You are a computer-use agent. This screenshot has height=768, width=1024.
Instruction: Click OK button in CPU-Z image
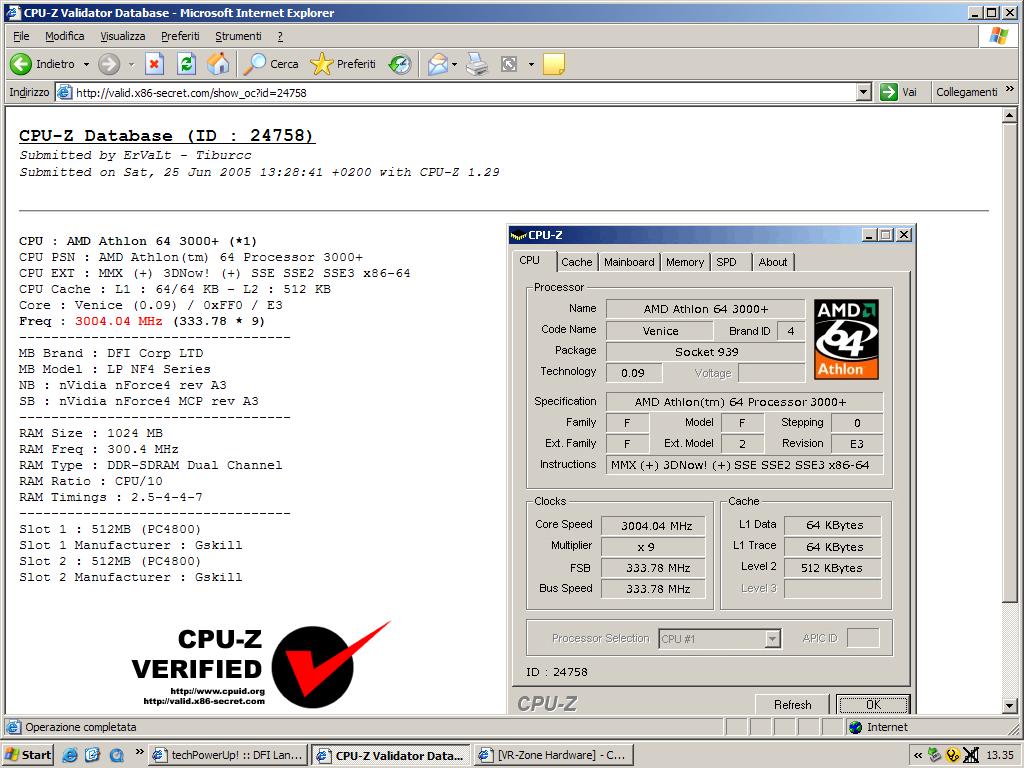click(873, 705)
